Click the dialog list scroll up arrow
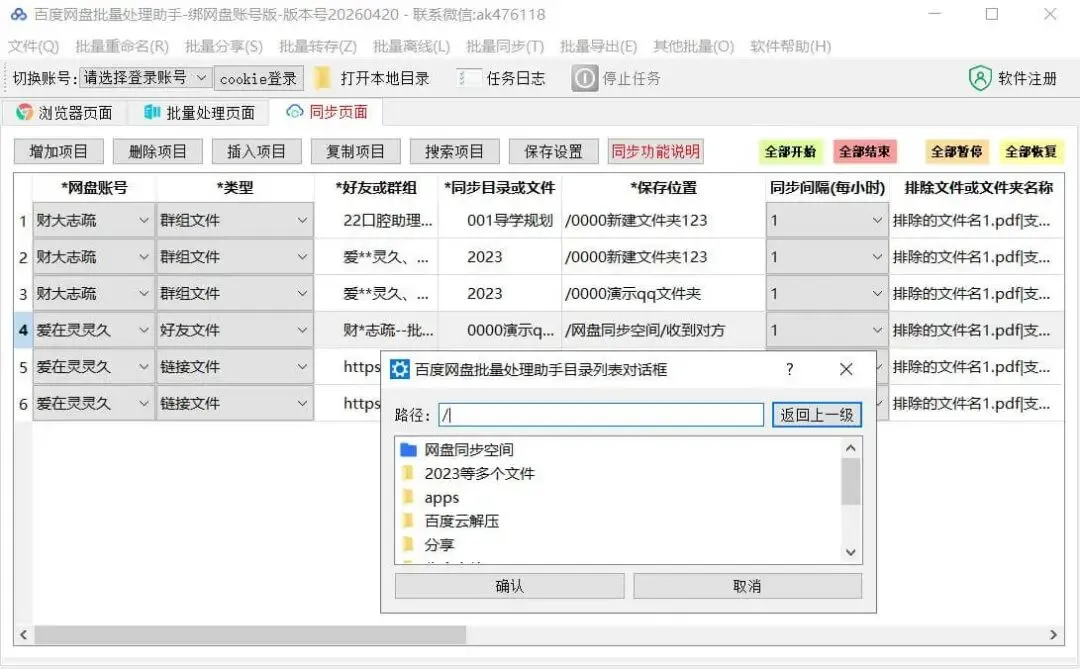The width and height of the screenshot is (1080, 669). (x=851, y=449)
